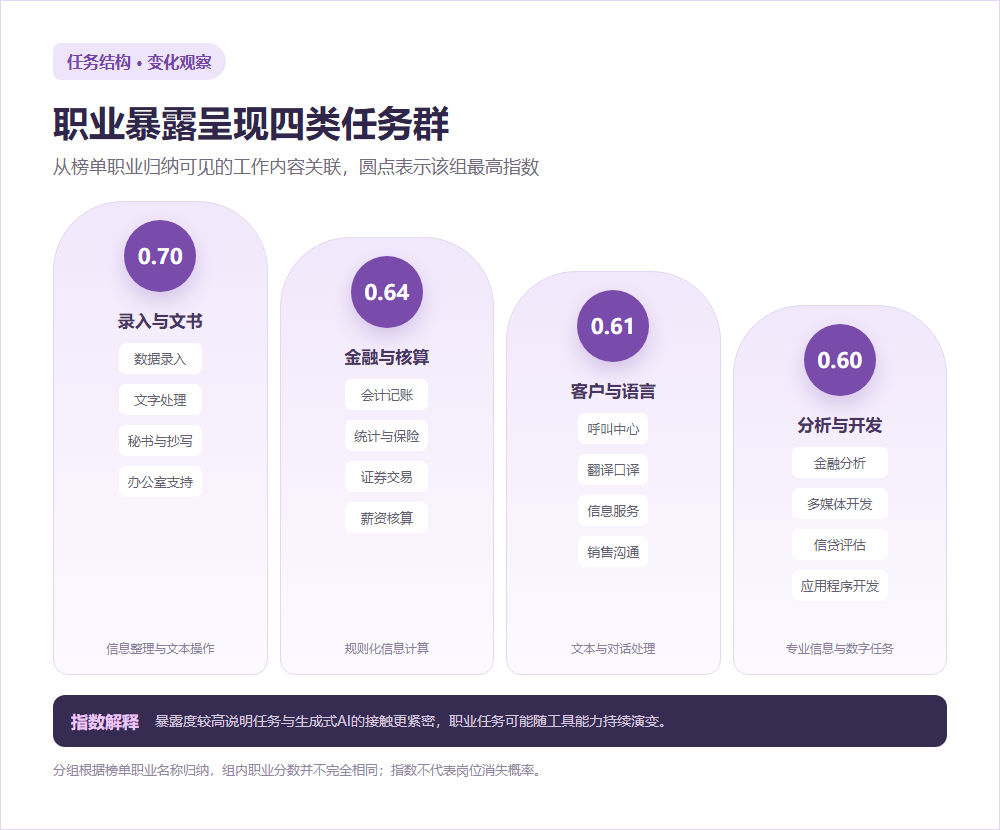Select the headline 职业暴露呈现四类任务群
Screen dimensions: 1000x830
pyautogui.click(x=251, y=124)
